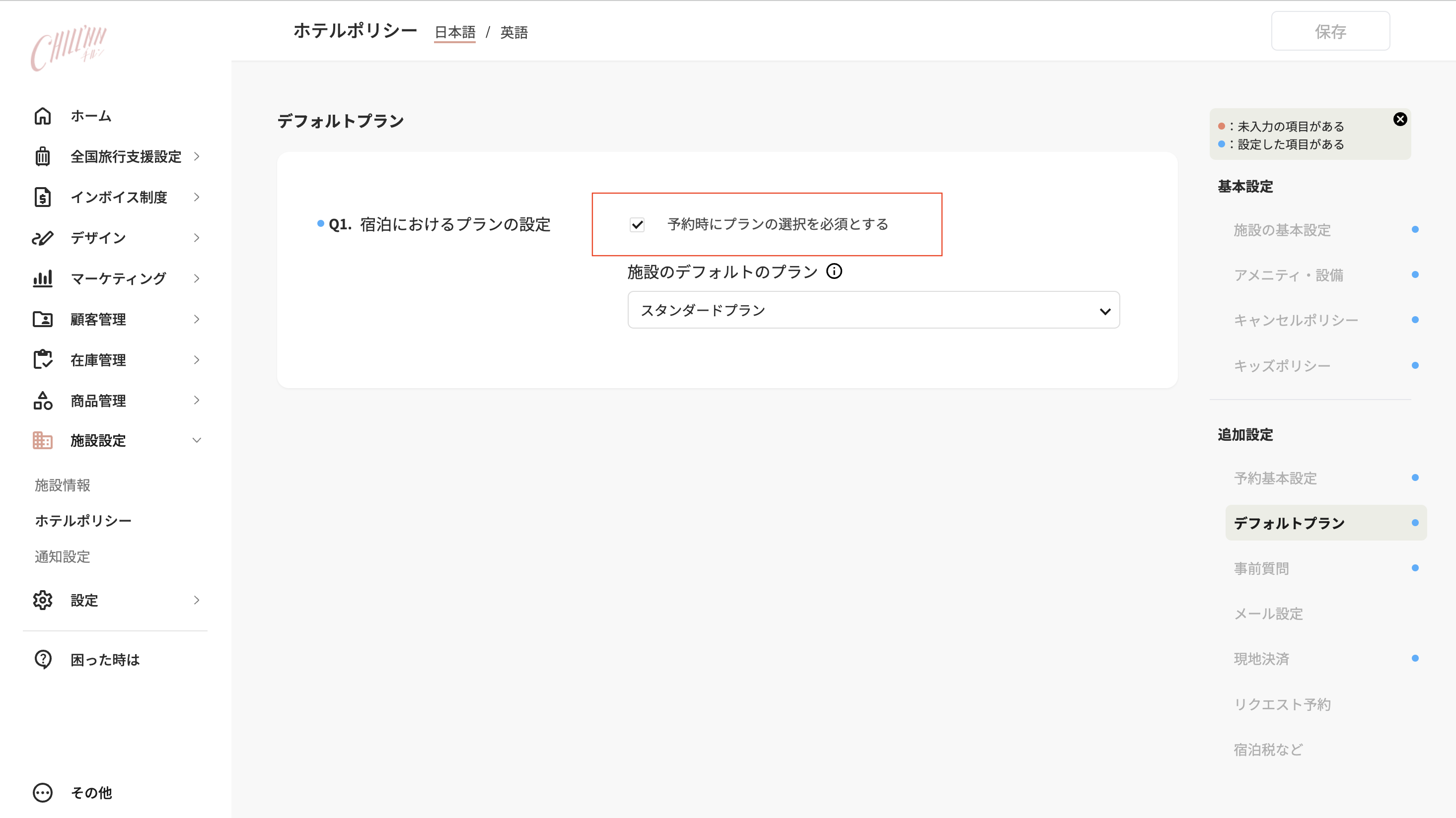The width and height of the screenshot is (1456, 818).
Task: Toggle the 現地決済 status dot indicator
Action: coord(1415,658)
